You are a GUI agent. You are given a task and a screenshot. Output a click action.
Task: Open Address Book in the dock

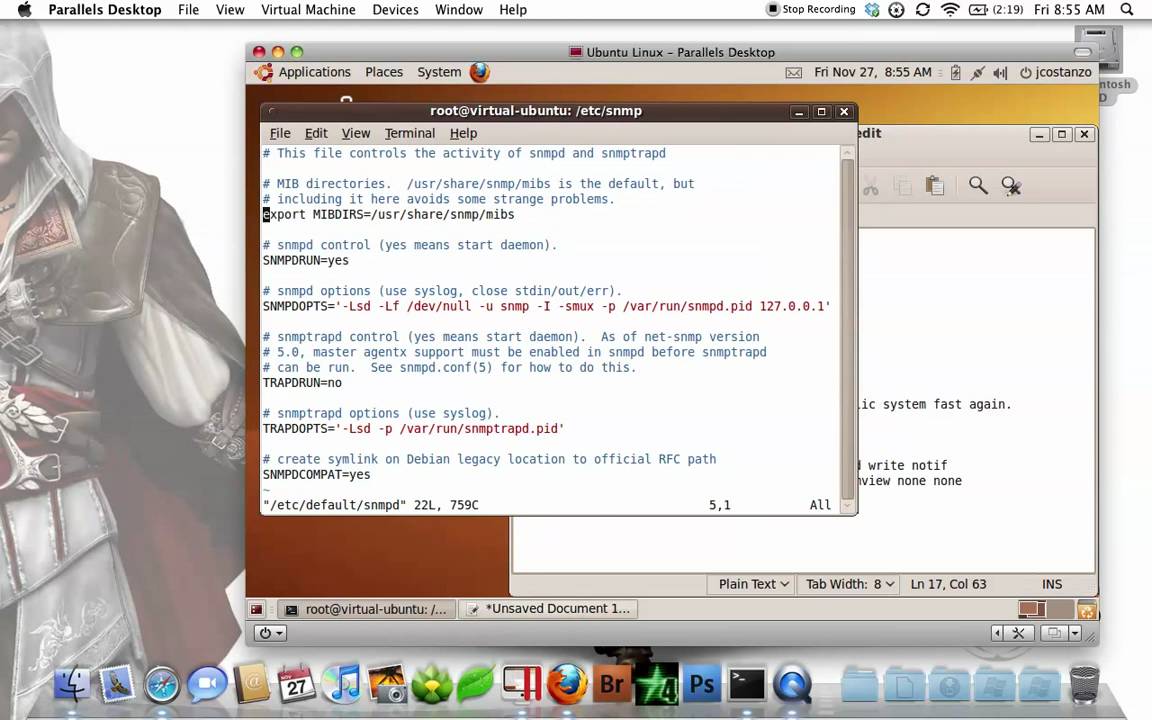pyautogui.click(x=251, y=683)
